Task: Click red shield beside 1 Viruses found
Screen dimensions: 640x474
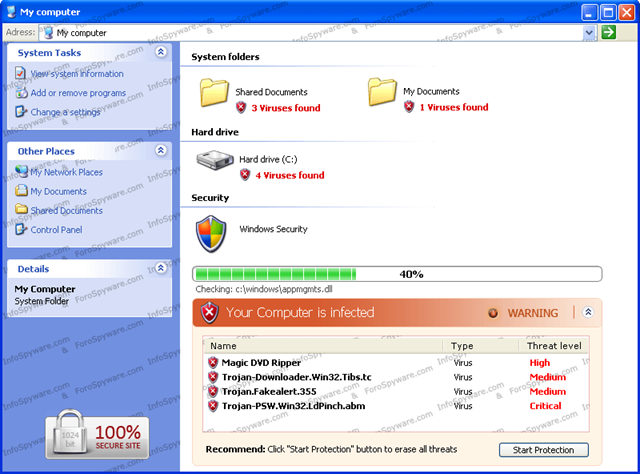Action: coord(409,107)
